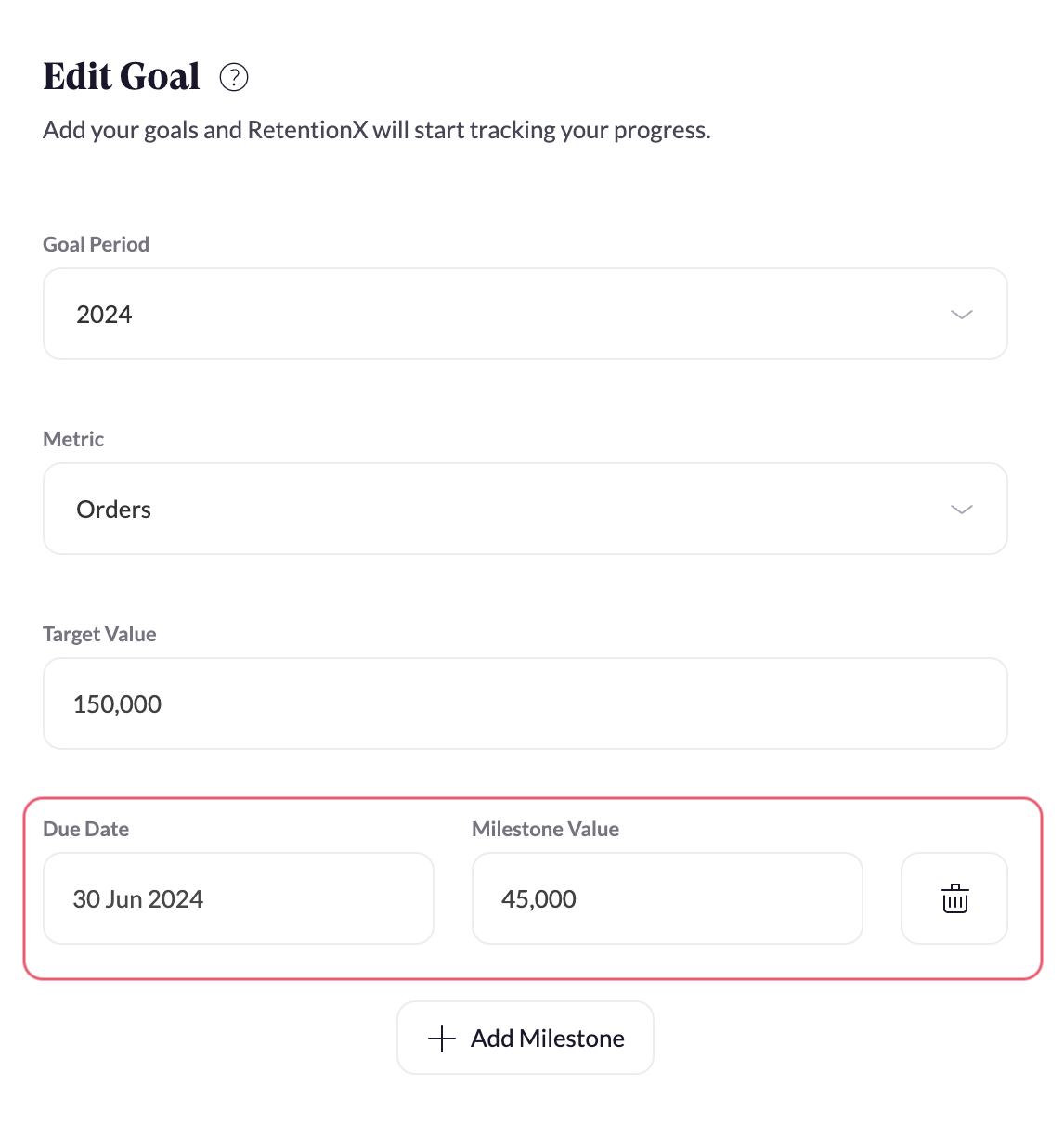Click the Edit Goal heading

[122, 76]
